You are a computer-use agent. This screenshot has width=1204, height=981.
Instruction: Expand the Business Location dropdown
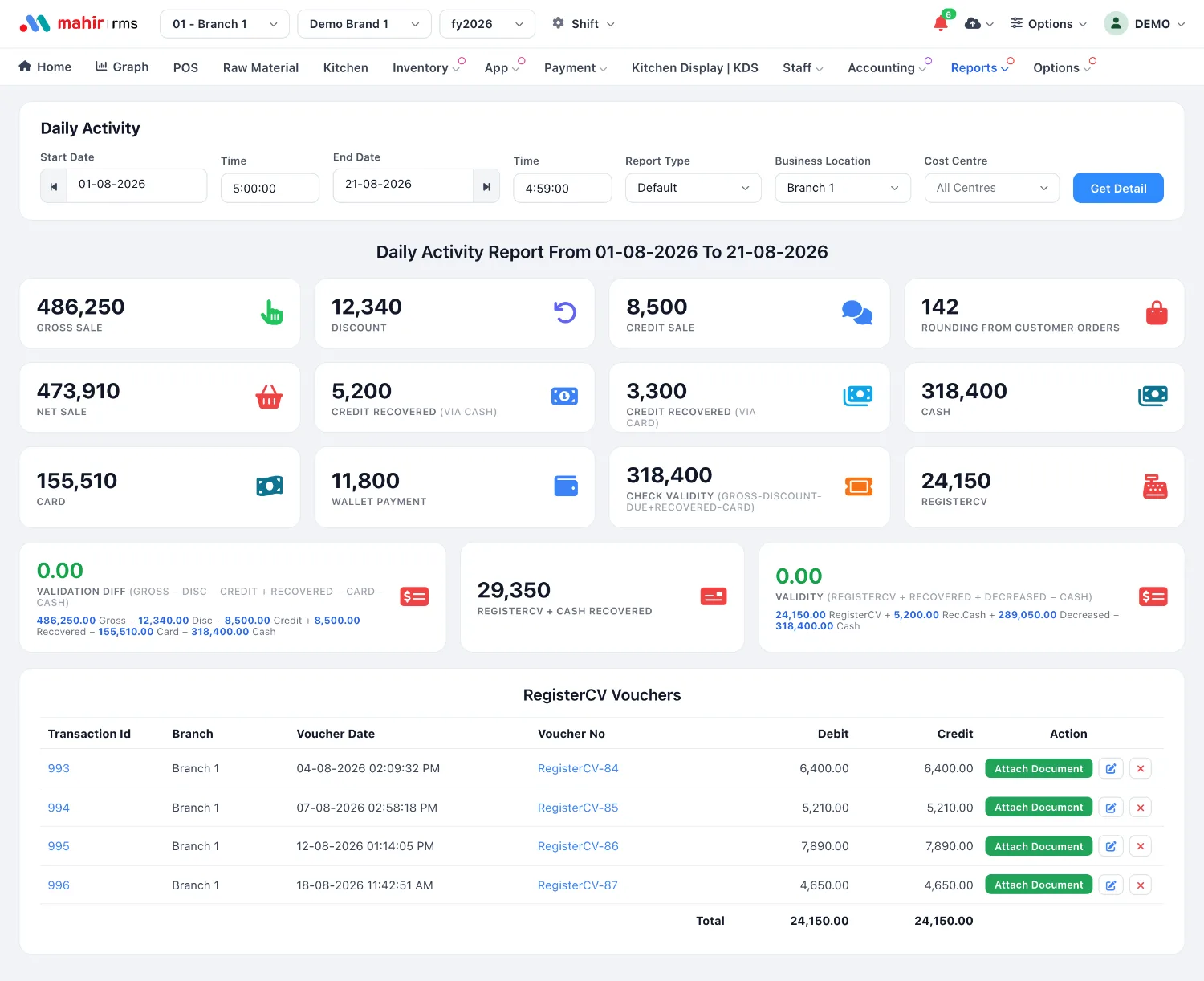click(843, 188)
